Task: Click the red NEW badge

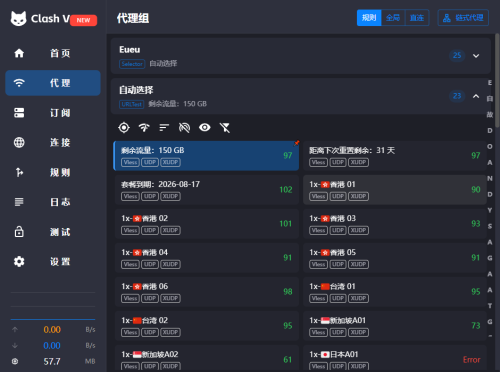Action: (x=84, y=20)
